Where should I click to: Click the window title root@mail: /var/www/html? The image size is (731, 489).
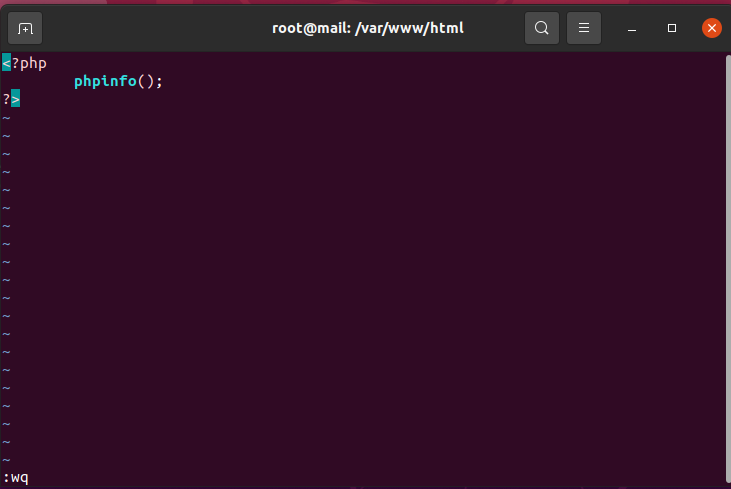coord(367,28)
